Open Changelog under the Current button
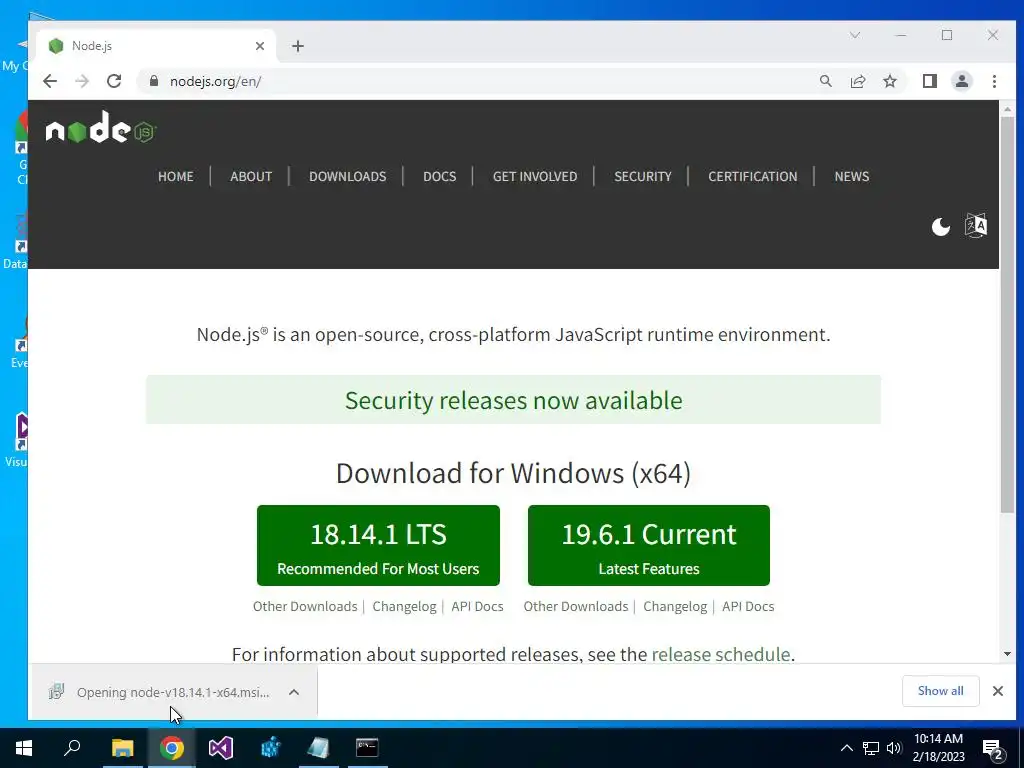 (x=675, y=606)
